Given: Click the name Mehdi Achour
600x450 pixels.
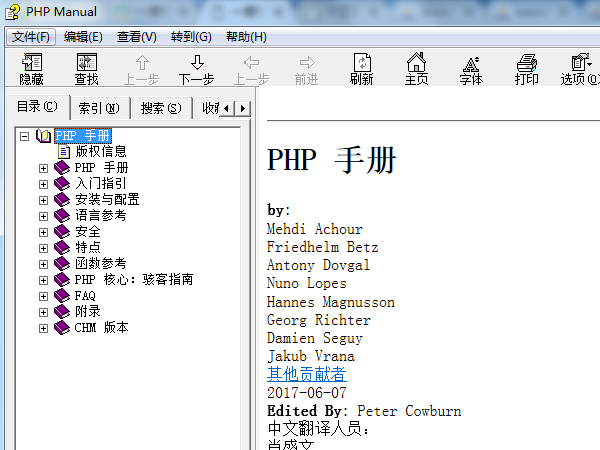Looking at the screenshot, I should click(x=315, y=229).
